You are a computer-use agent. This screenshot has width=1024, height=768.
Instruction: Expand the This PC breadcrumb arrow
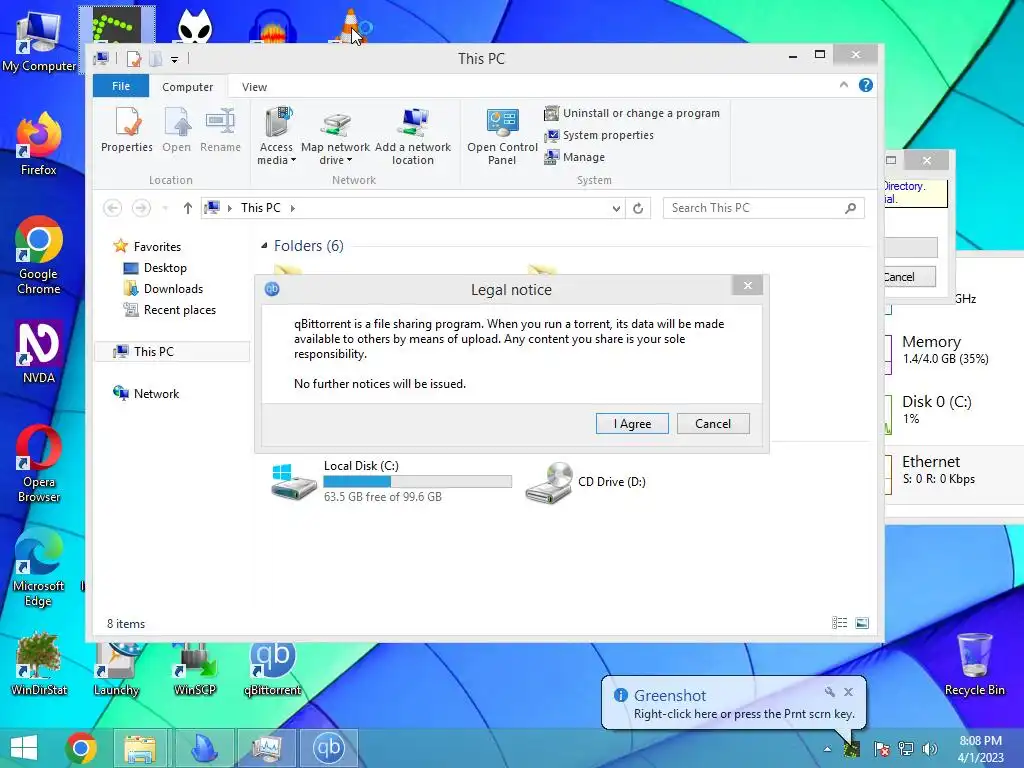pos(293,208)
